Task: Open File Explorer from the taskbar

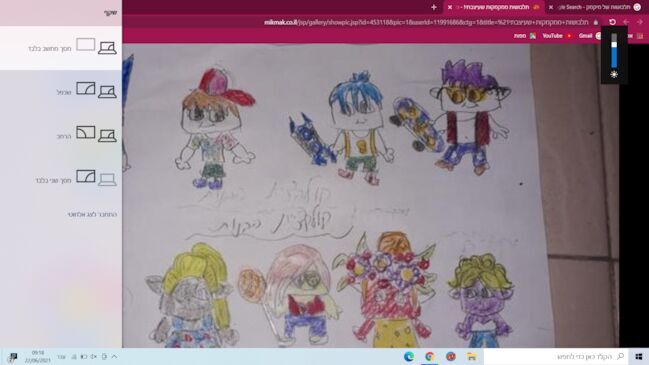Action: tap(471, 356)
